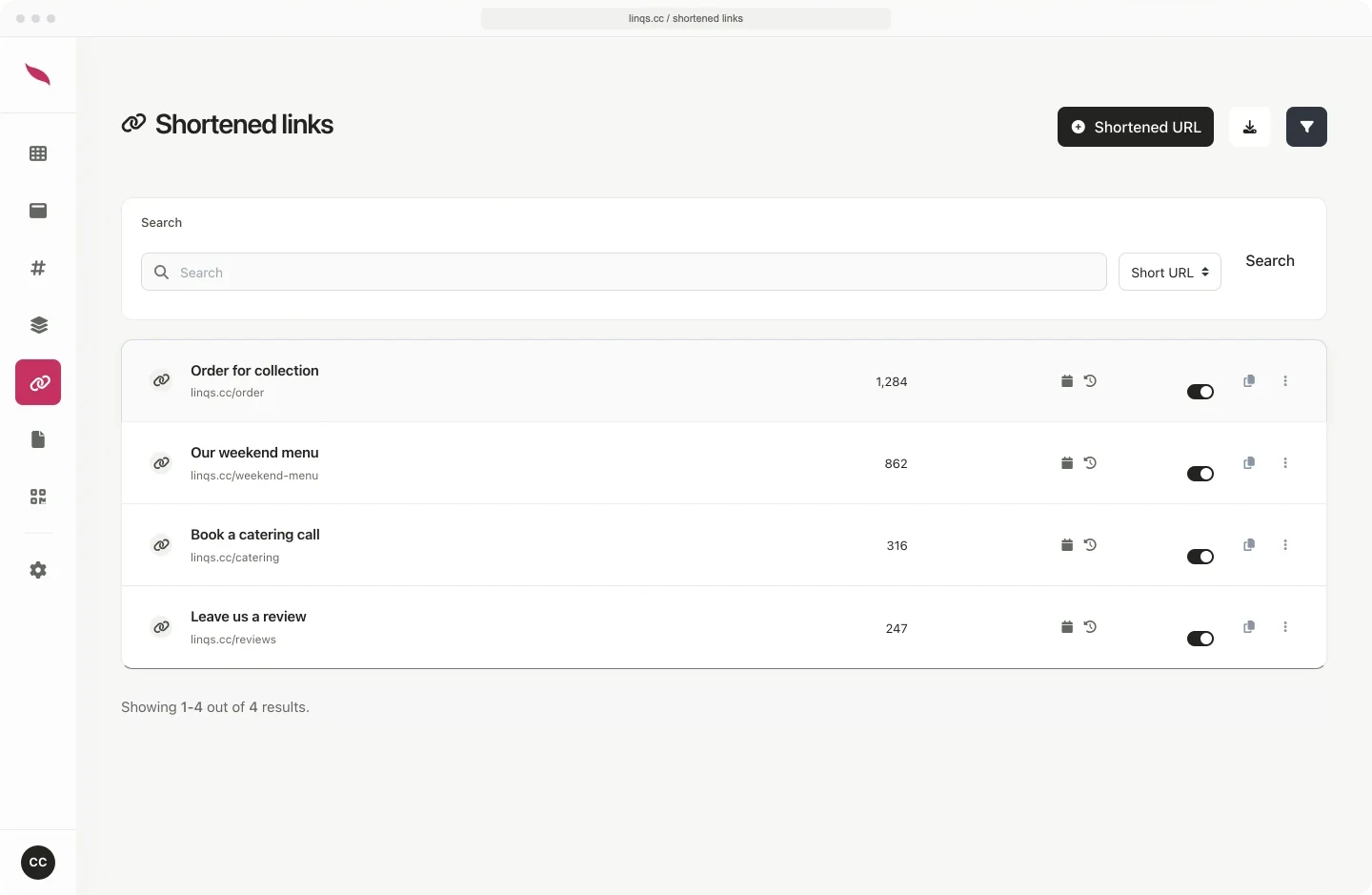Click the Search submit button
This screenshot has height=895, width=1372.
(1270, 260)
